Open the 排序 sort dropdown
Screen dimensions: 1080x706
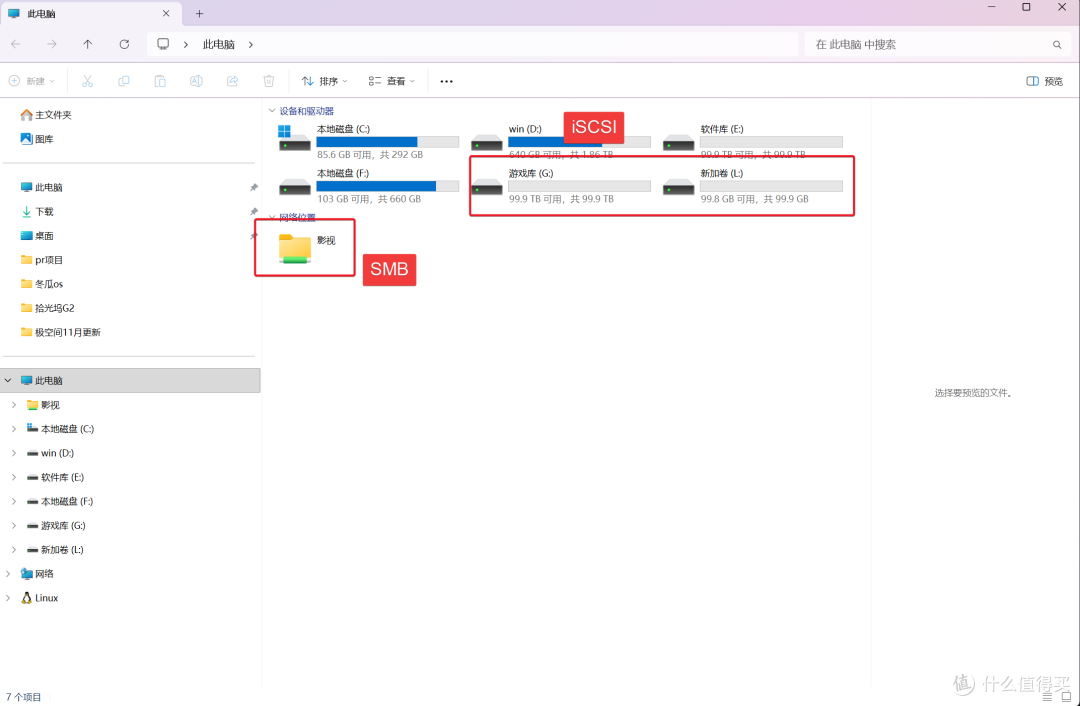[x=324, y=81]
